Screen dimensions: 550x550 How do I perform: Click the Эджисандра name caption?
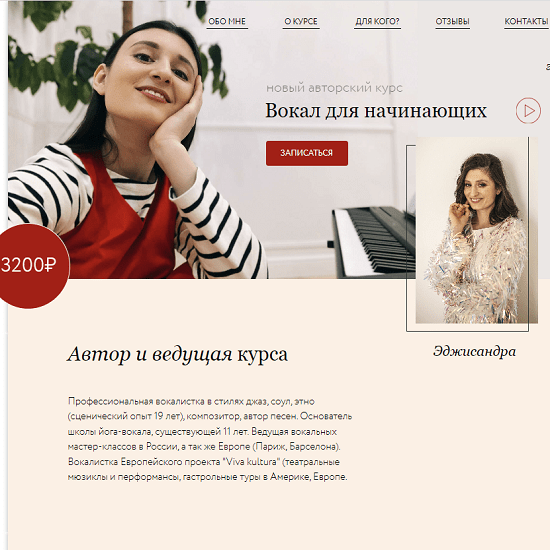point(474,351)
